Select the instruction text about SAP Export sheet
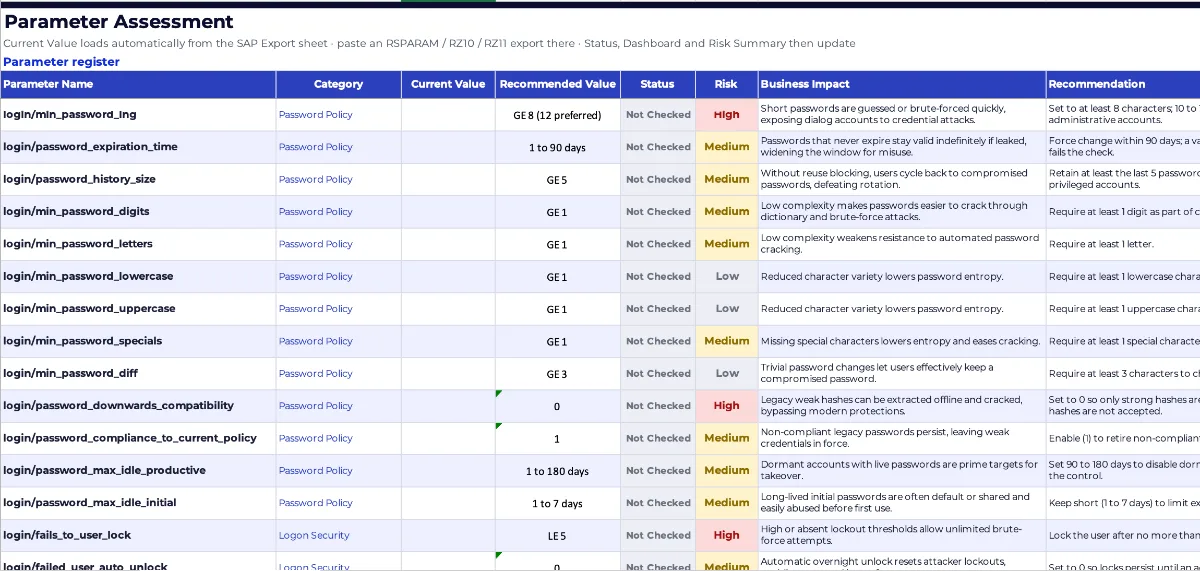 [x=429, y=44]
